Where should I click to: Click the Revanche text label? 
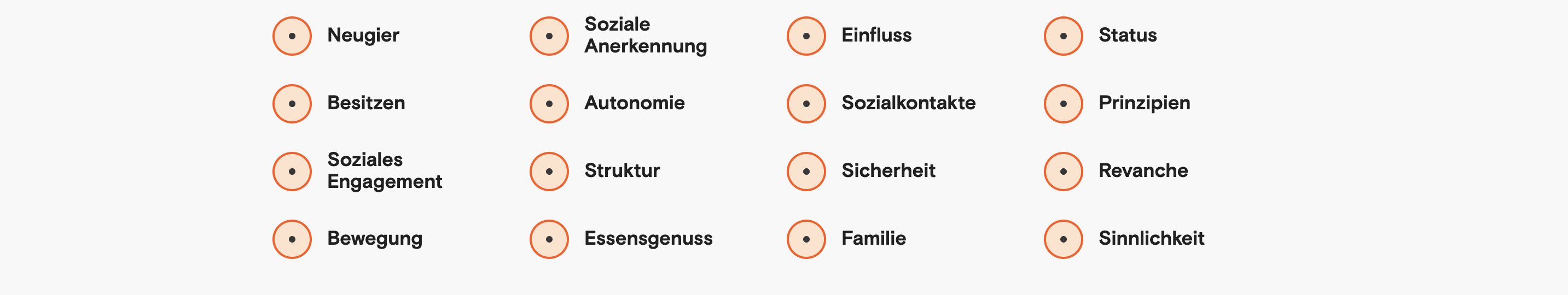[x=1142, y=171]
